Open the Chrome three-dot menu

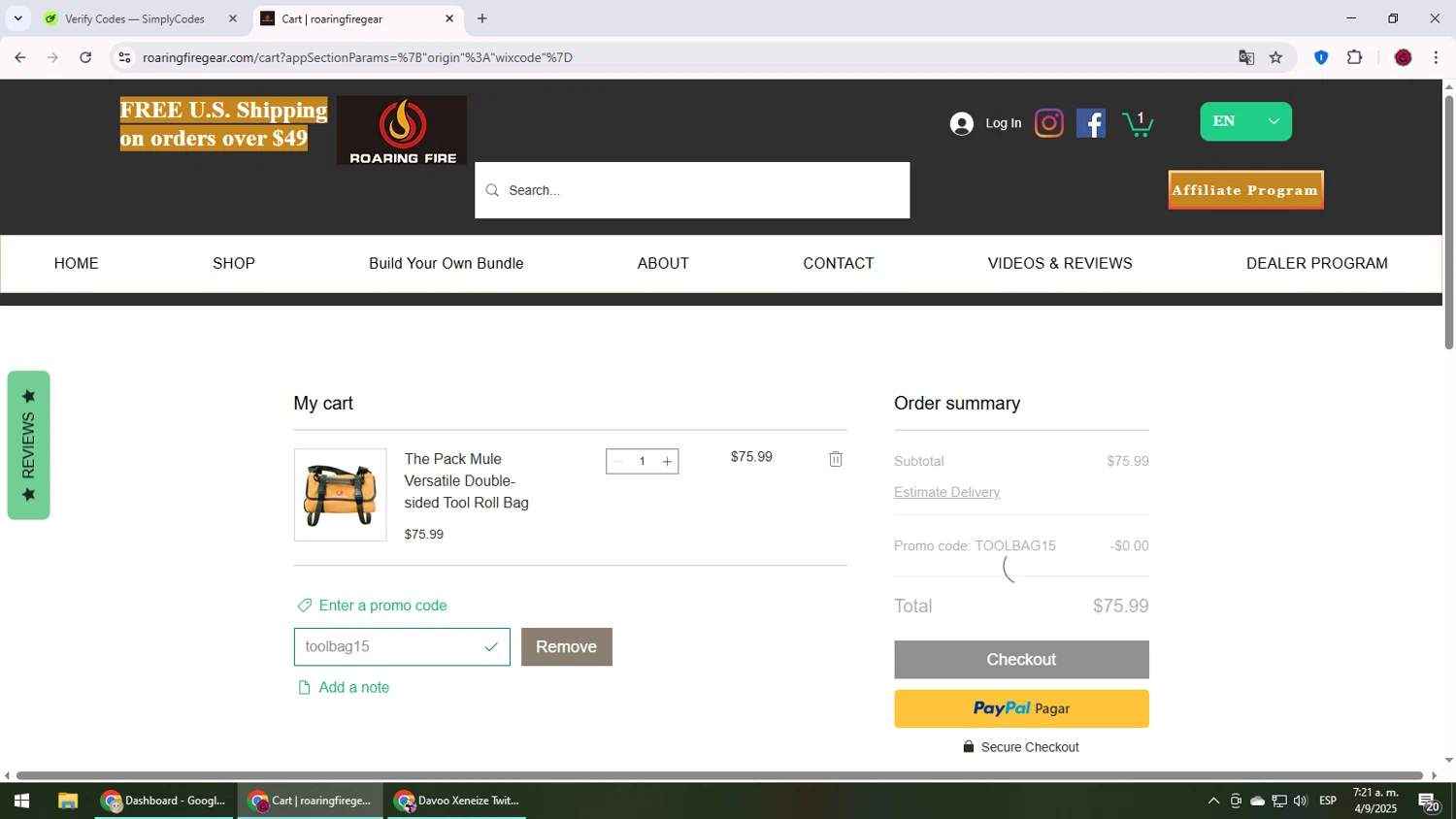(1436, 57)
